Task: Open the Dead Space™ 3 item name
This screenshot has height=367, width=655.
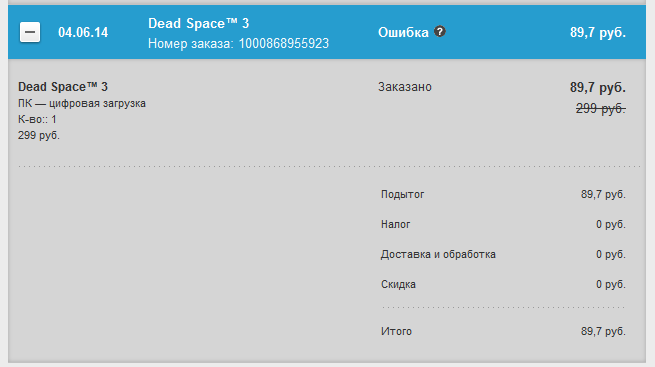Action: click(x=63, y=87)
